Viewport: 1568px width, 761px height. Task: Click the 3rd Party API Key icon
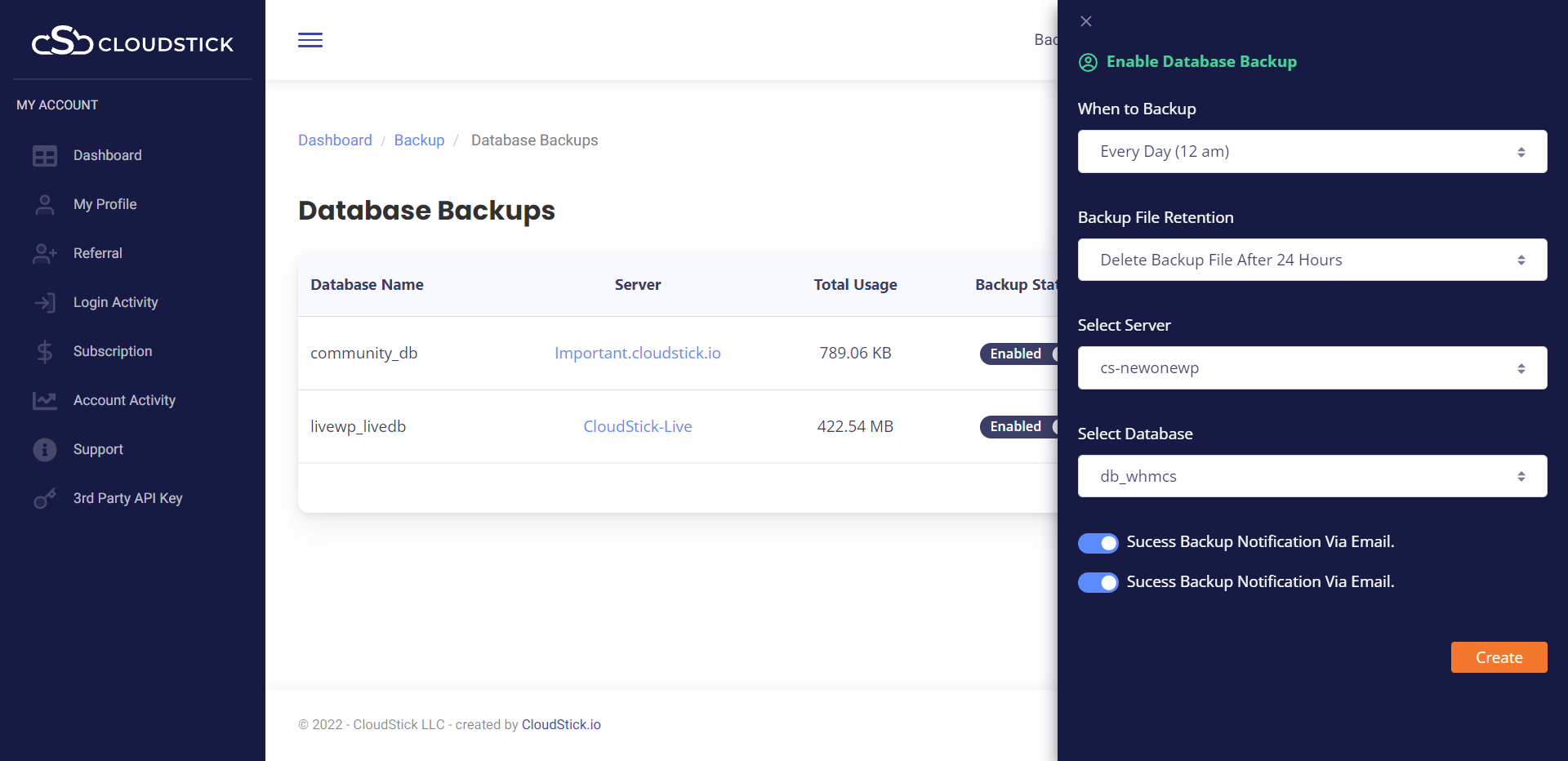45,499
